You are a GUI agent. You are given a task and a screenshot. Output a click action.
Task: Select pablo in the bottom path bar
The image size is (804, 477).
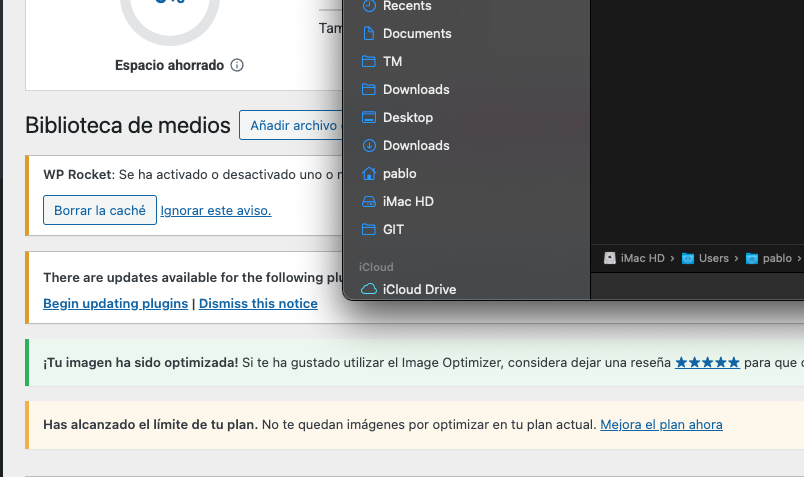776,258
